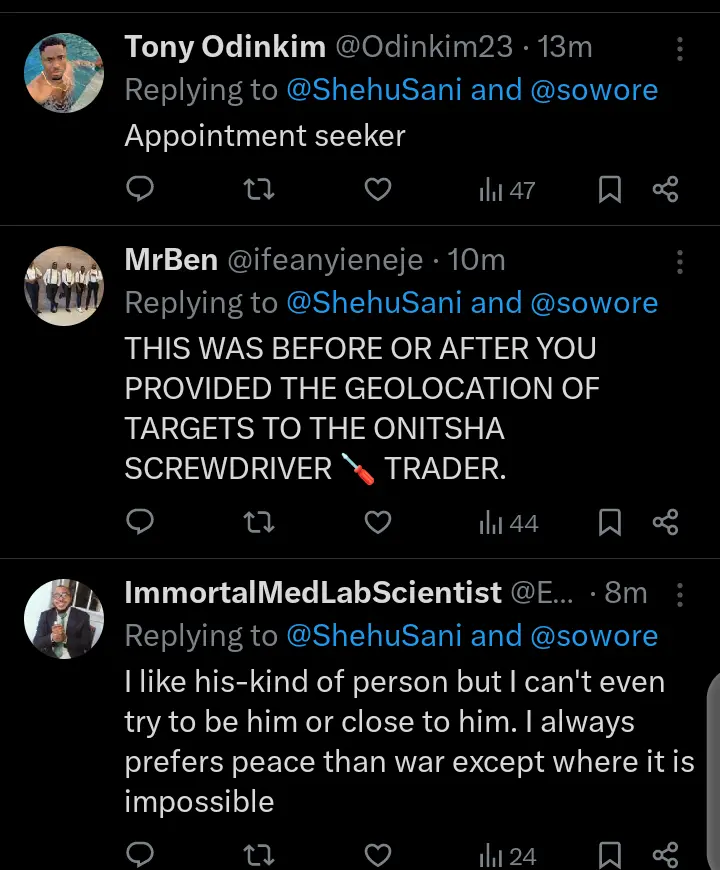Retweet Tony Odinkim's 'Appointment seeker' tweet
This screenshot has height=870, width=720.
tap(259, 189)
